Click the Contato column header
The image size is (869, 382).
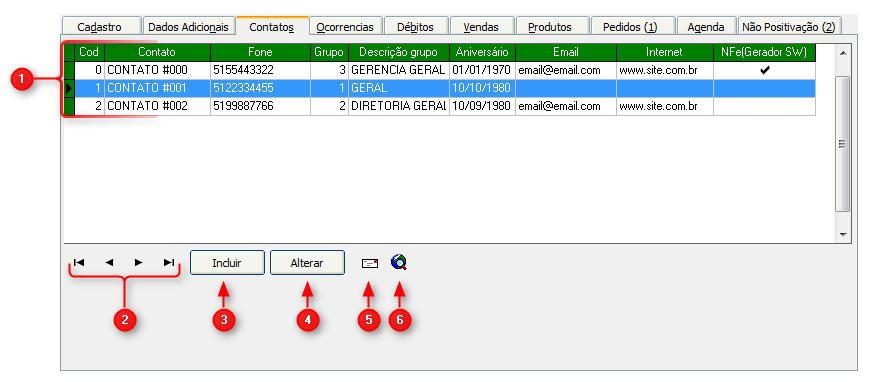pos(157,52)
